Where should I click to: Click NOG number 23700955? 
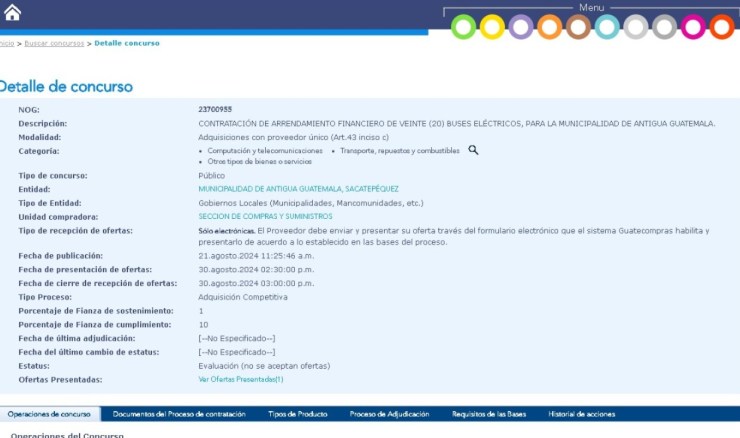(215, 109)
